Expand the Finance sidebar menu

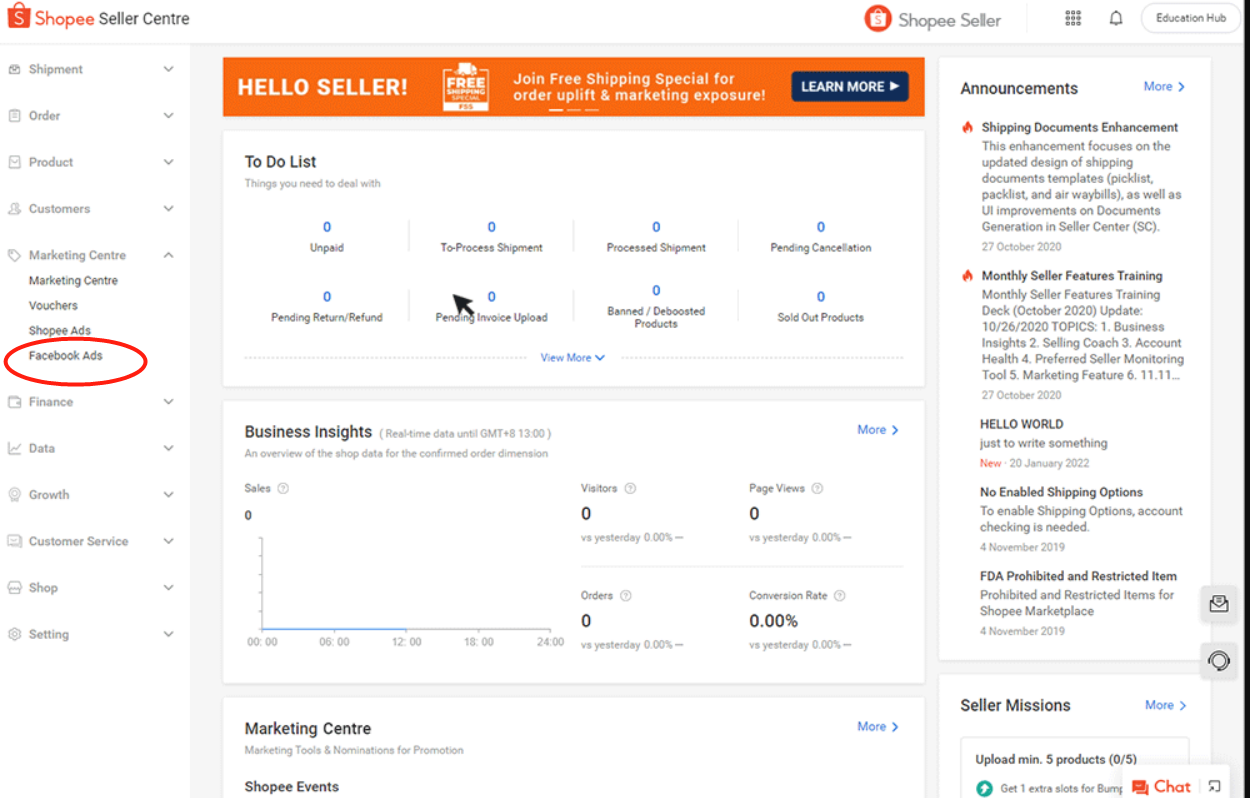coord(90,402)
